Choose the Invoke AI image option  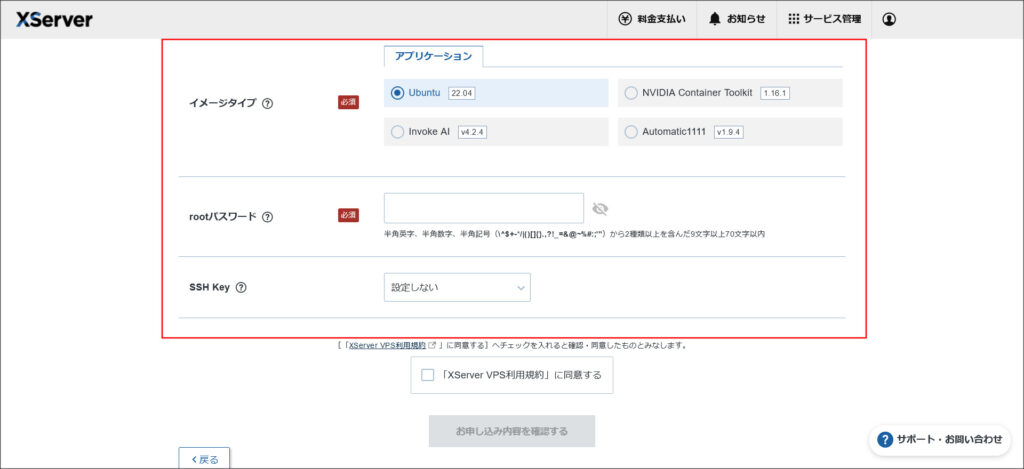click(398, 132)
